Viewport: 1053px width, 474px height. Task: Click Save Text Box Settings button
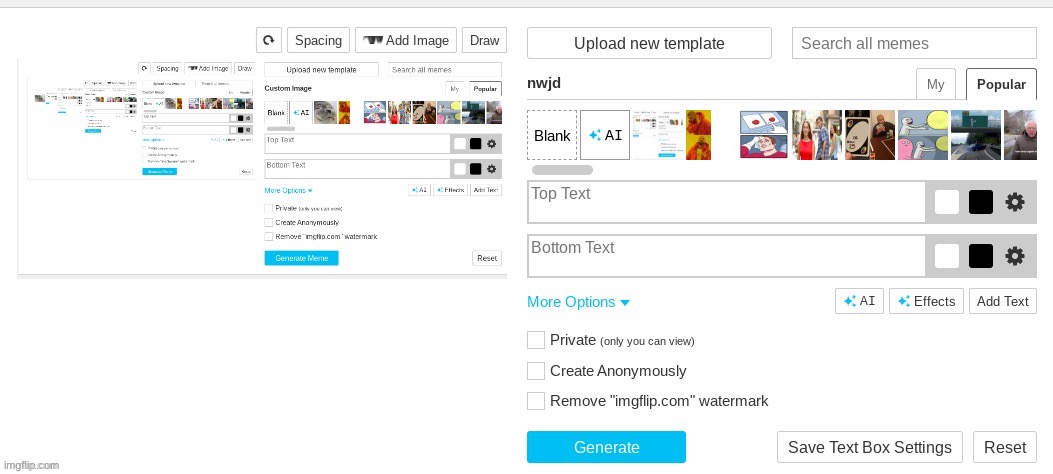click(x=869, y=447)
